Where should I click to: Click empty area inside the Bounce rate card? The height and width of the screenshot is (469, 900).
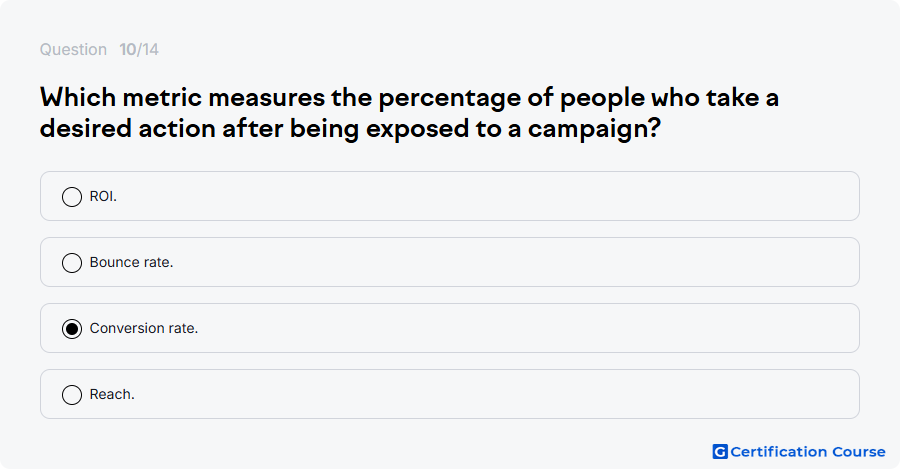[x=488, y=262]
